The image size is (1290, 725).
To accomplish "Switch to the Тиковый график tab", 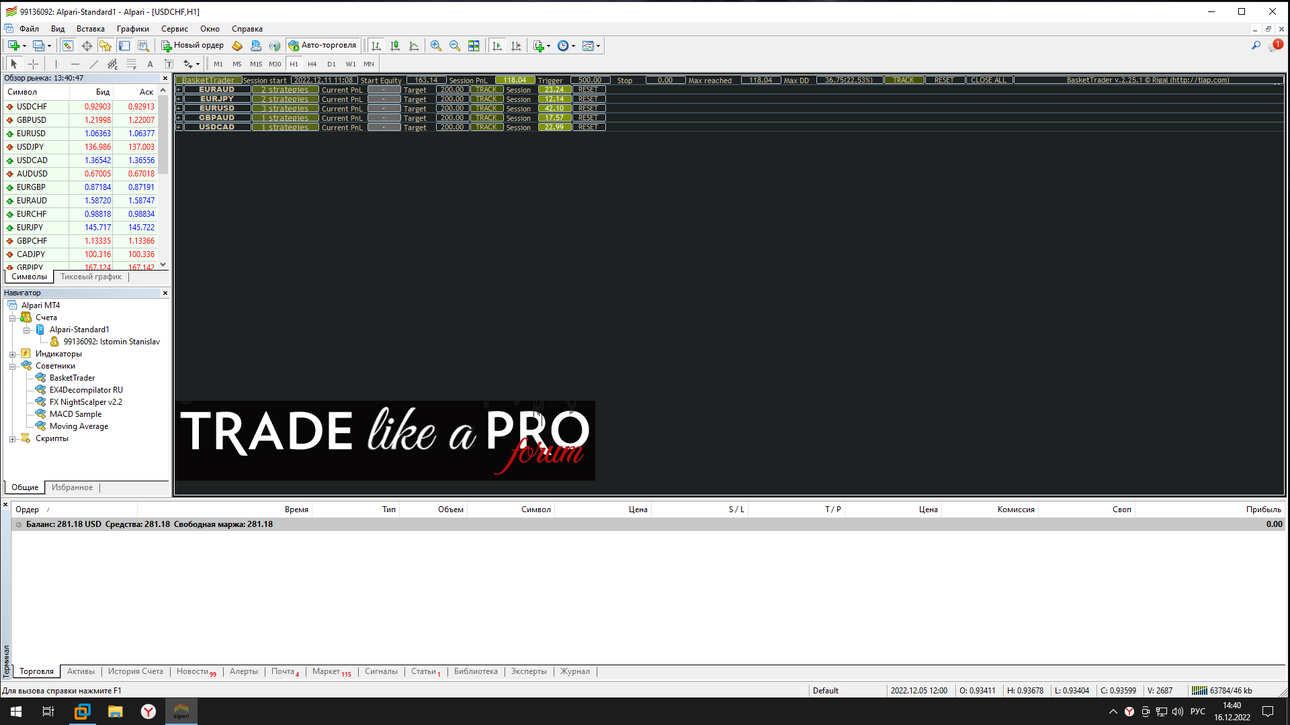I will click(x=91, y=277).
